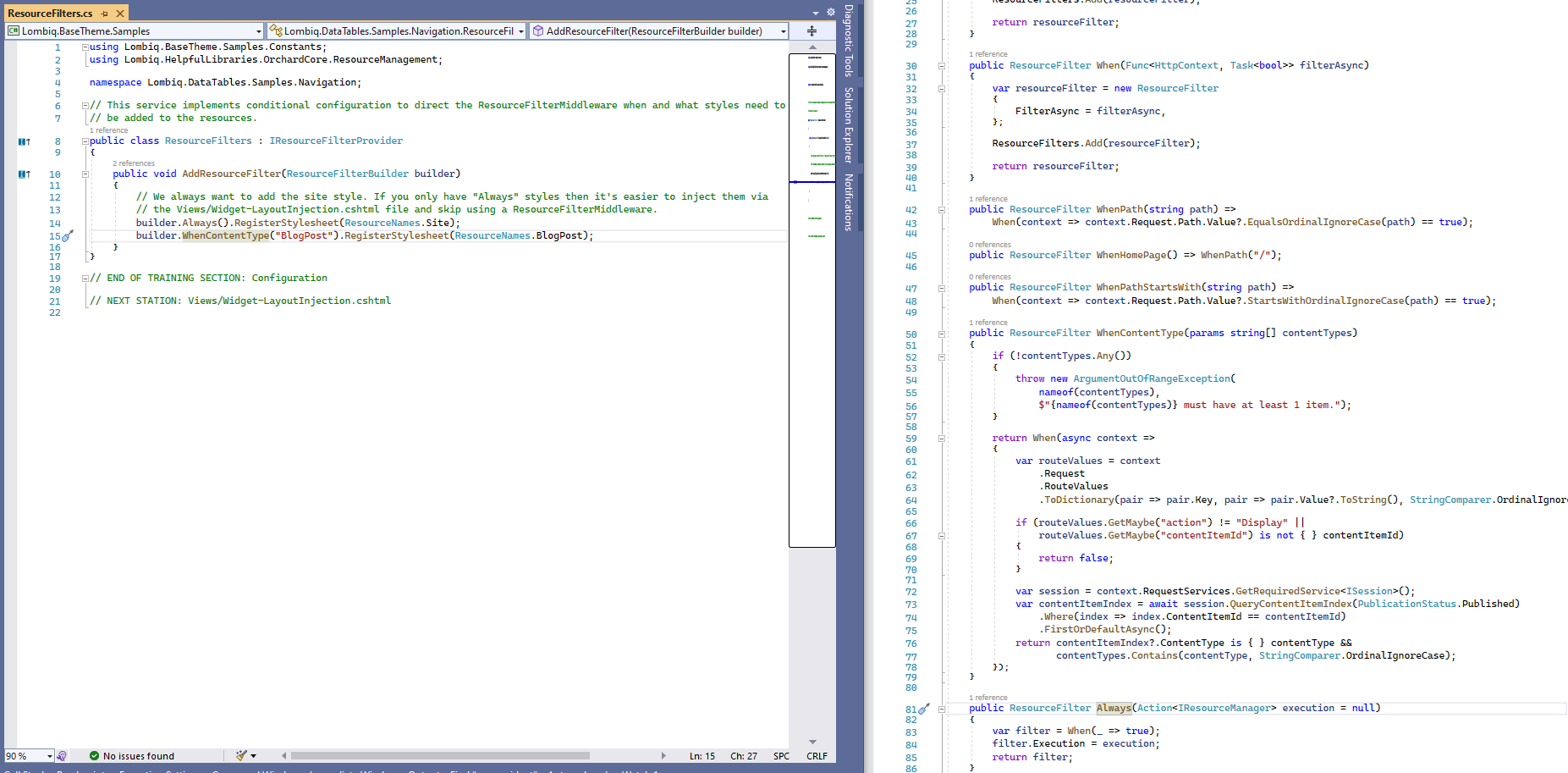Run code cleanup broom icon
The height and width of the screenshot is (773, 1568).
241,756
